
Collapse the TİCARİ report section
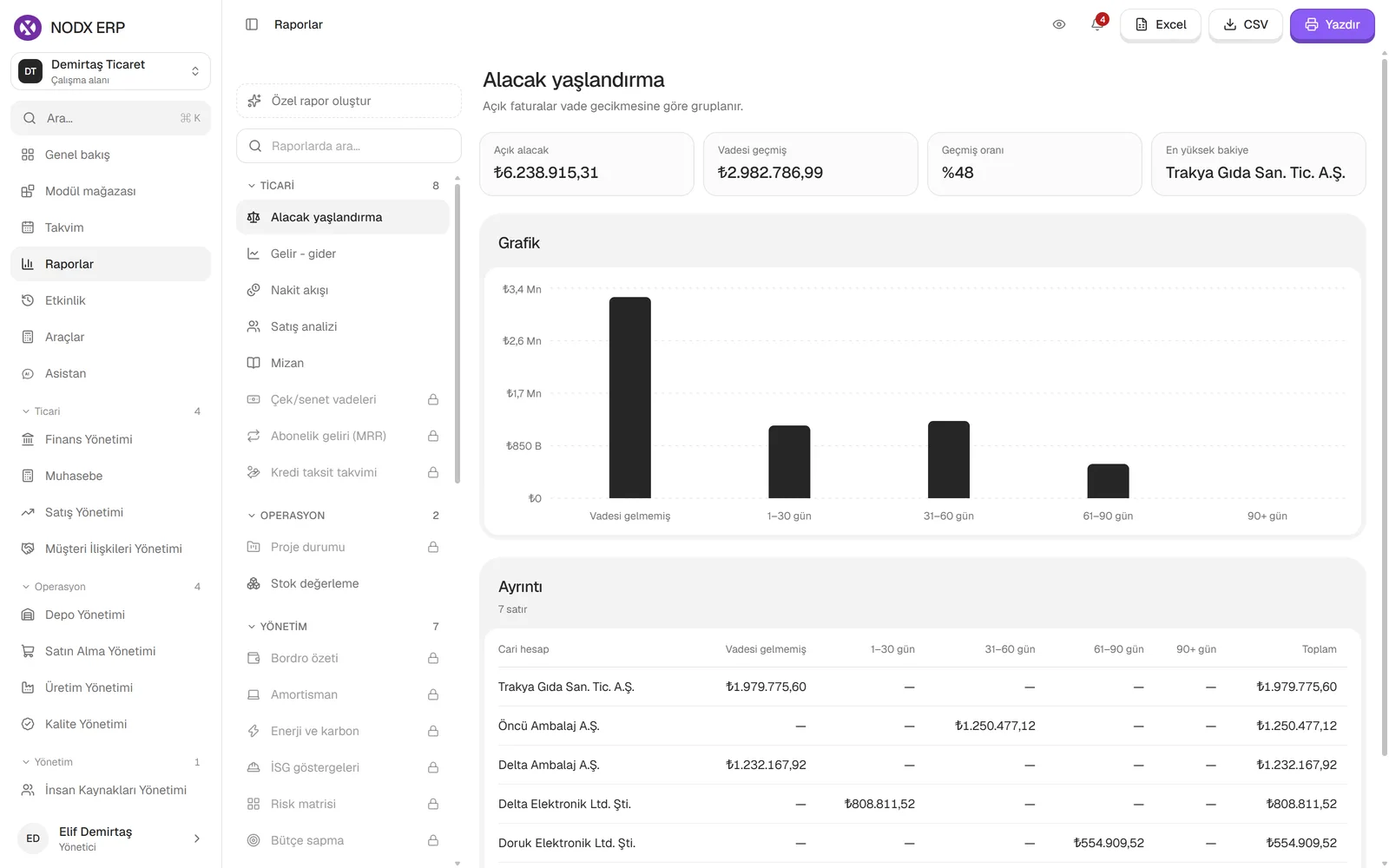click(343, 186)
